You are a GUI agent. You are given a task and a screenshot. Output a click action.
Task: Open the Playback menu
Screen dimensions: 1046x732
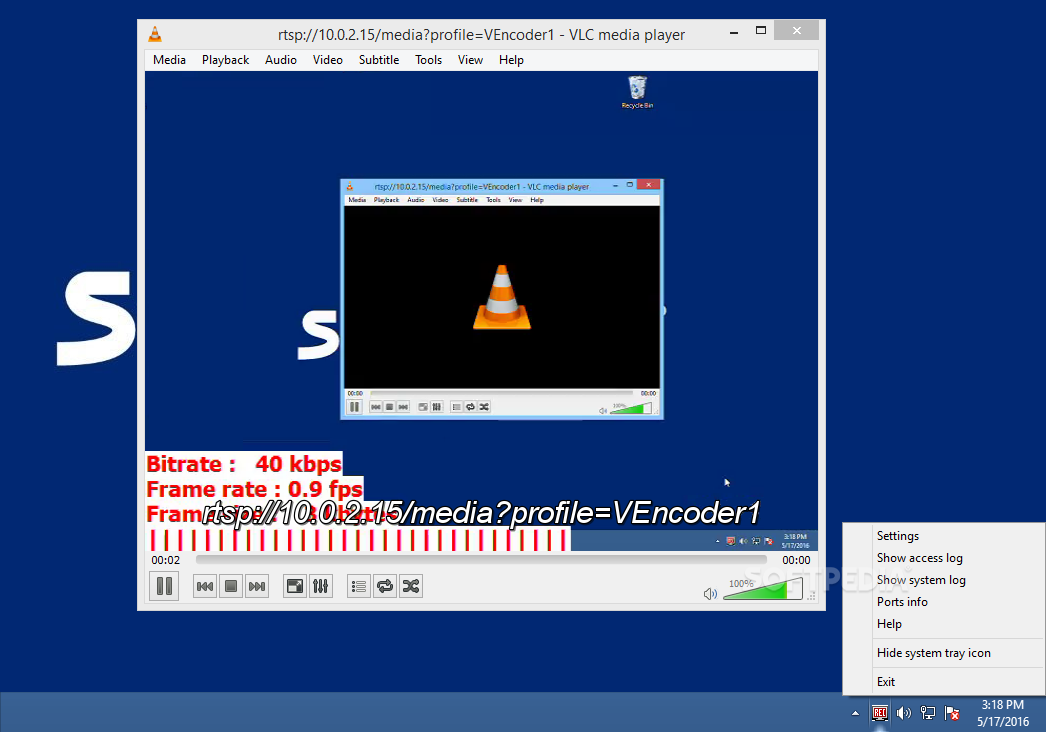(225, 60)
